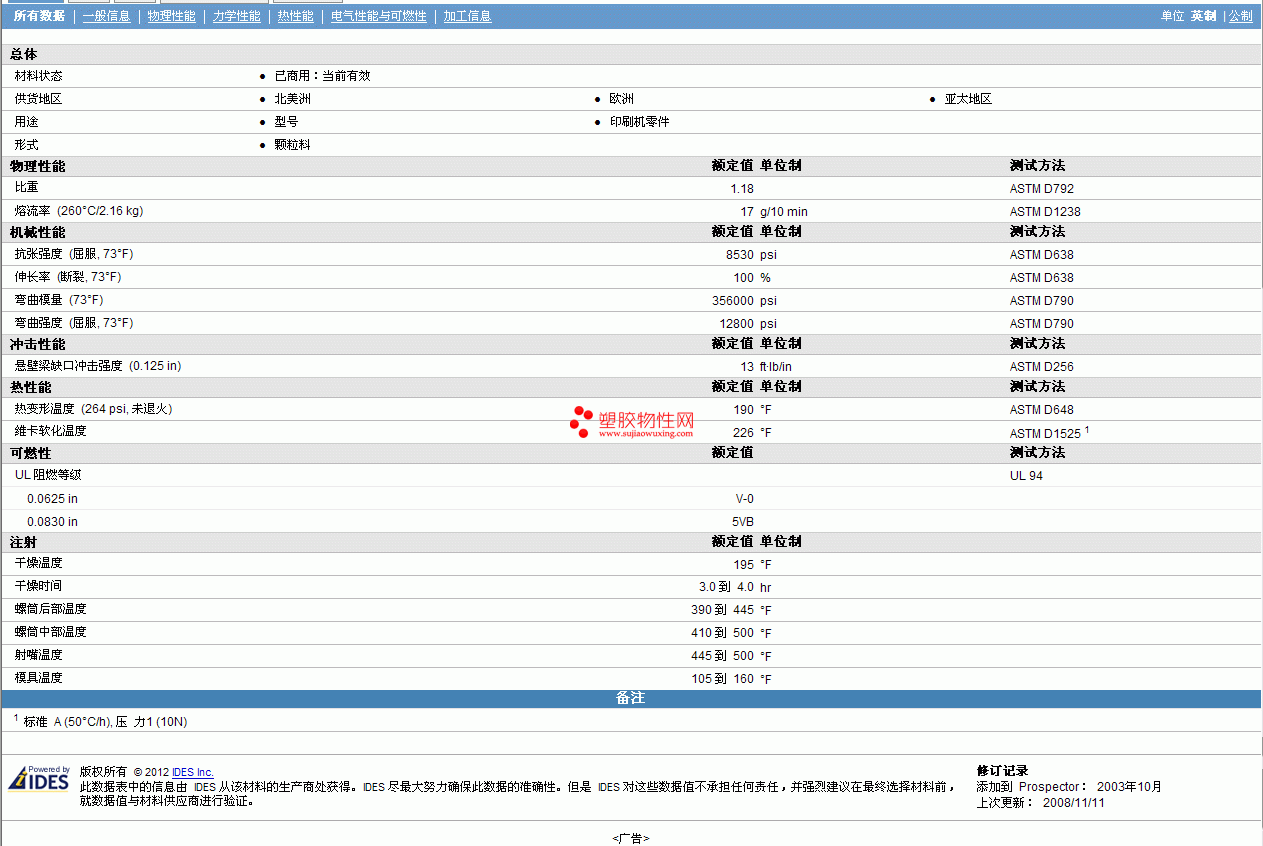Click flexural strength value 12800
This screenshot has width=1263, height=846.
(x=737, y=323)
